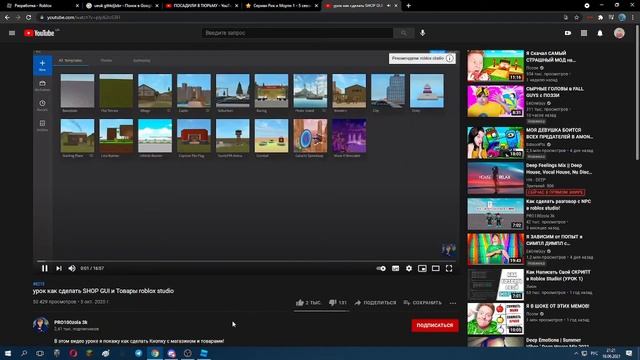Close the 'Разработка - Roblox' tab
Image resolution: width=640 pixels, height=360 pixels.
(x=77, y=6)
